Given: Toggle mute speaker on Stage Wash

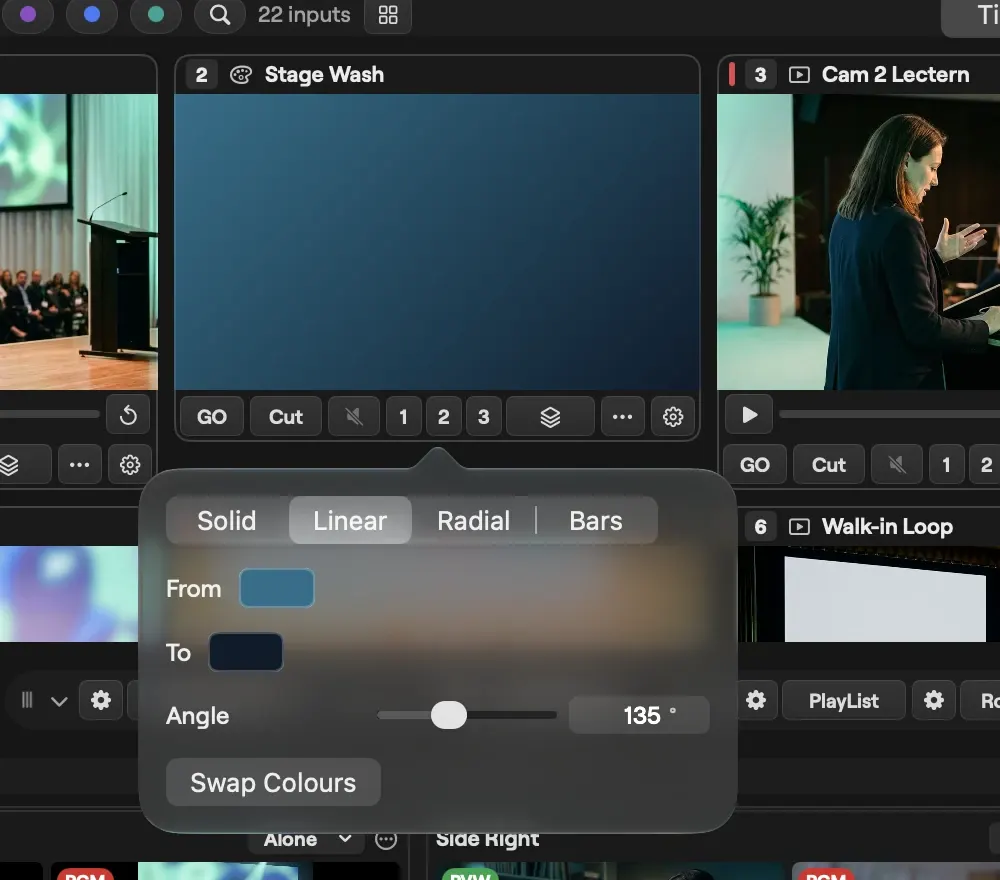Looking at the screenshot, I should click(x=354, y=416).
